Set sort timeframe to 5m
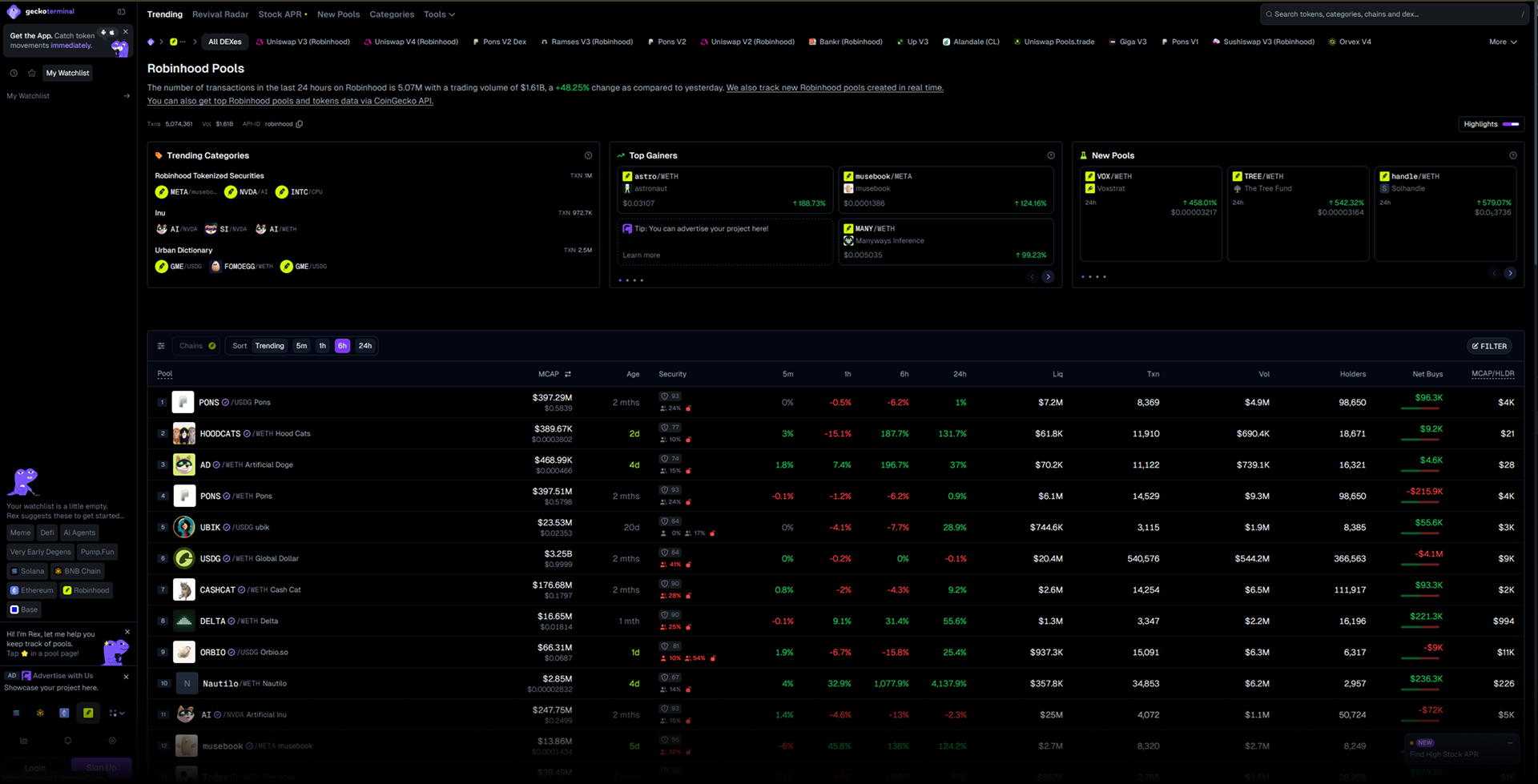Image resolution: width=1538 pixels, height=784 pixels. (301, 346)
